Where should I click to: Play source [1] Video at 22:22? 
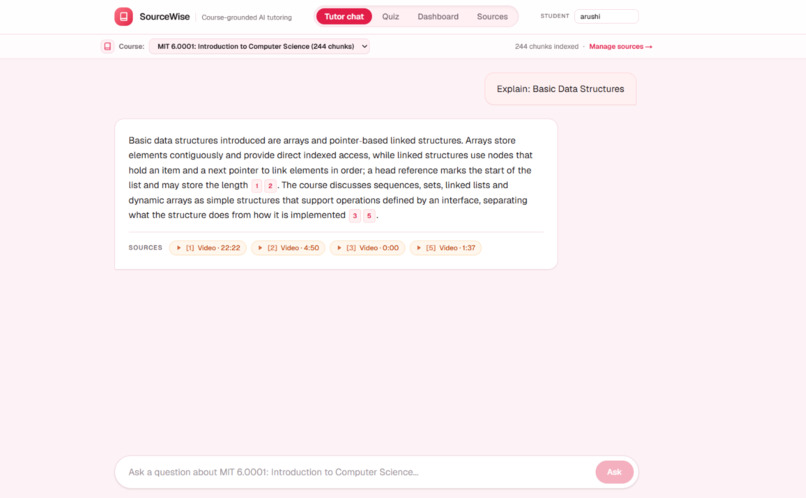208,248
